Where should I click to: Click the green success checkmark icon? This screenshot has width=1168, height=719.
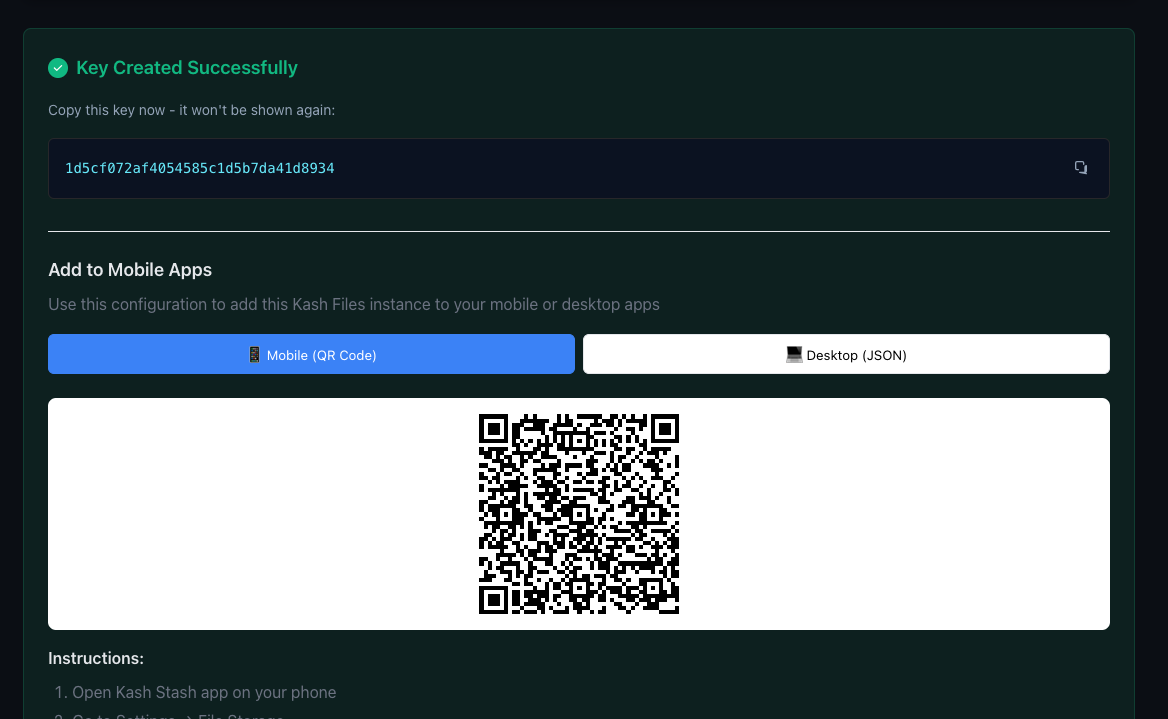(58, 68)
